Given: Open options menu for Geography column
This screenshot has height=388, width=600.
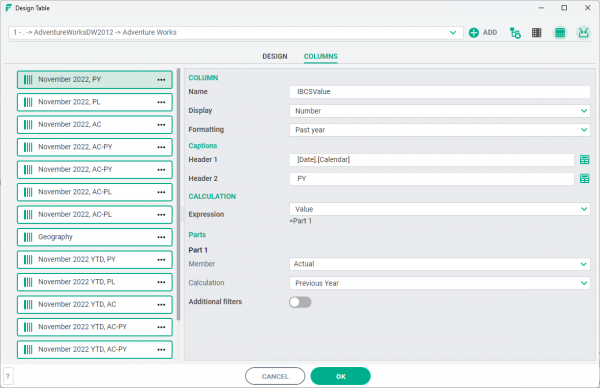Looking at the screenshot, I should [x=161, y=237].
